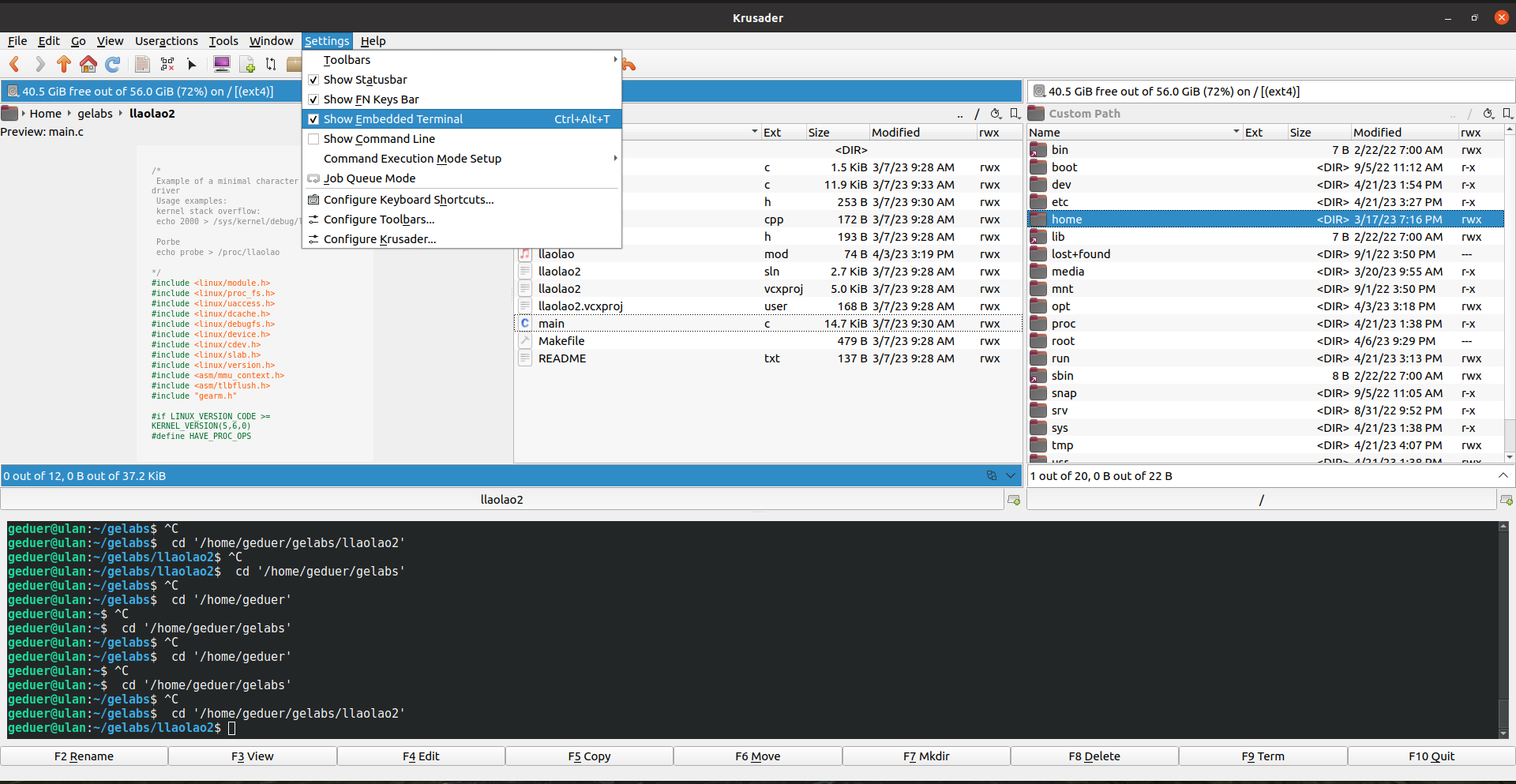Go to root in left panel slash button

(977, 114)
